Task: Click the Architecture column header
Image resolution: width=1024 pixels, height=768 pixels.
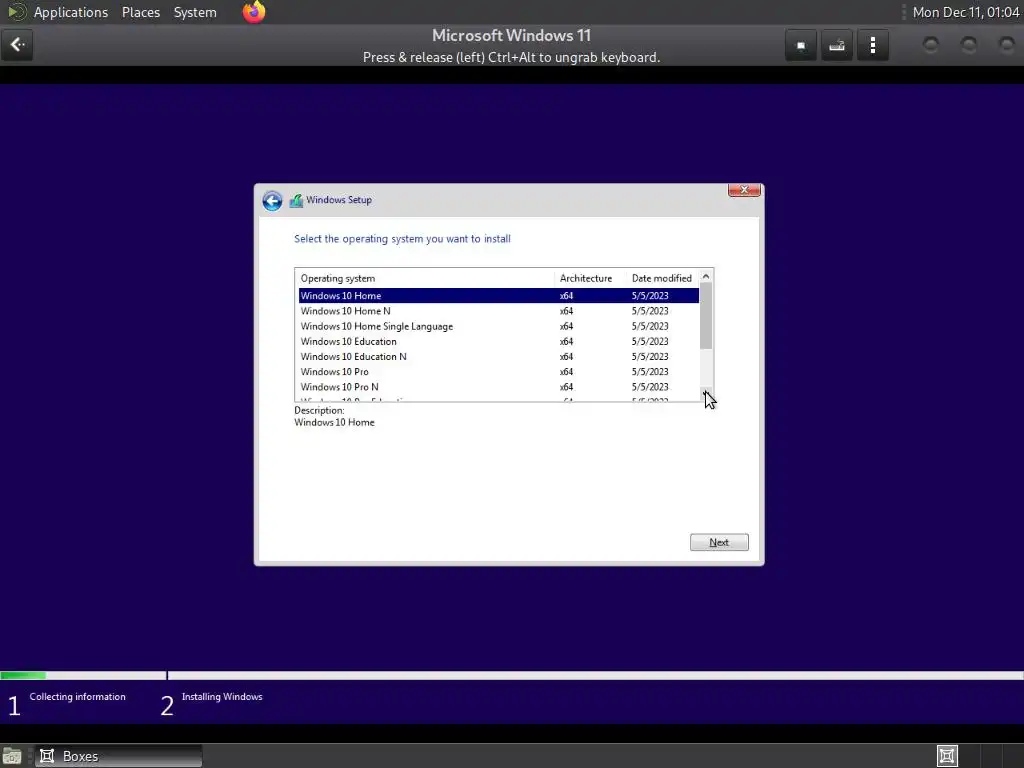Action: click(590, 278)
